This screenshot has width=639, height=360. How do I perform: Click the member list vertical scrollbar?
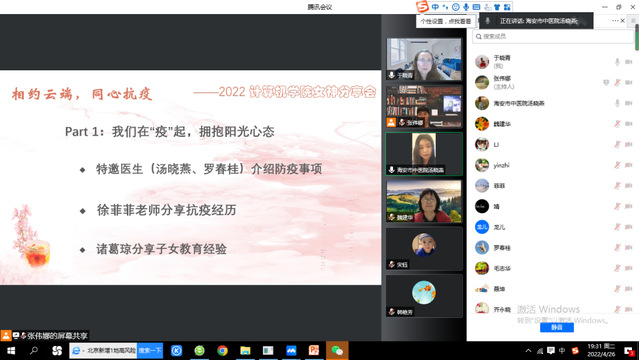(x=637, y=38)
